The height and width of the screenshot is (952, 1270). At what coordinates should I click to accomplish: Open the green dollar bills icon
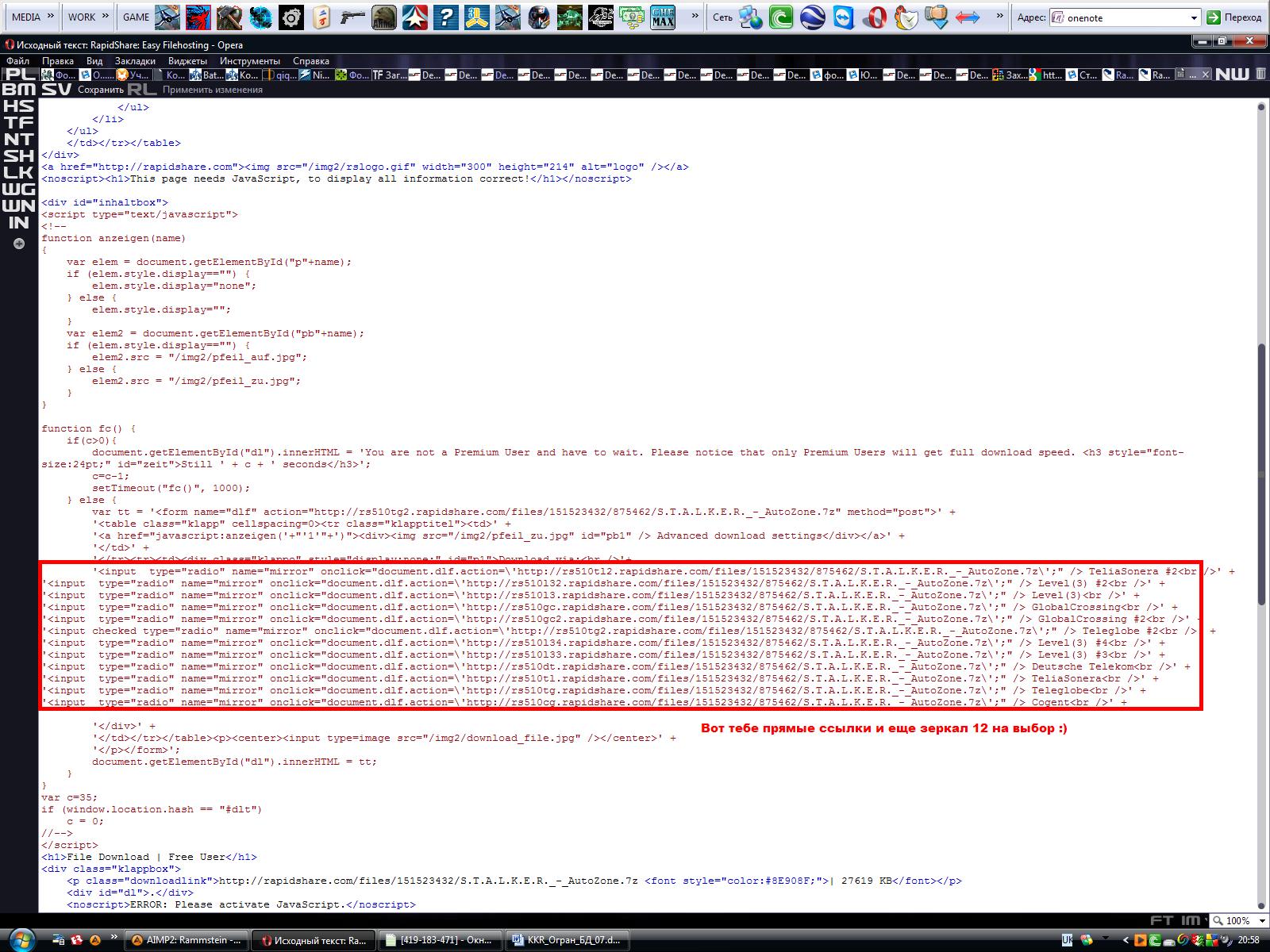(x=632, y=17)
